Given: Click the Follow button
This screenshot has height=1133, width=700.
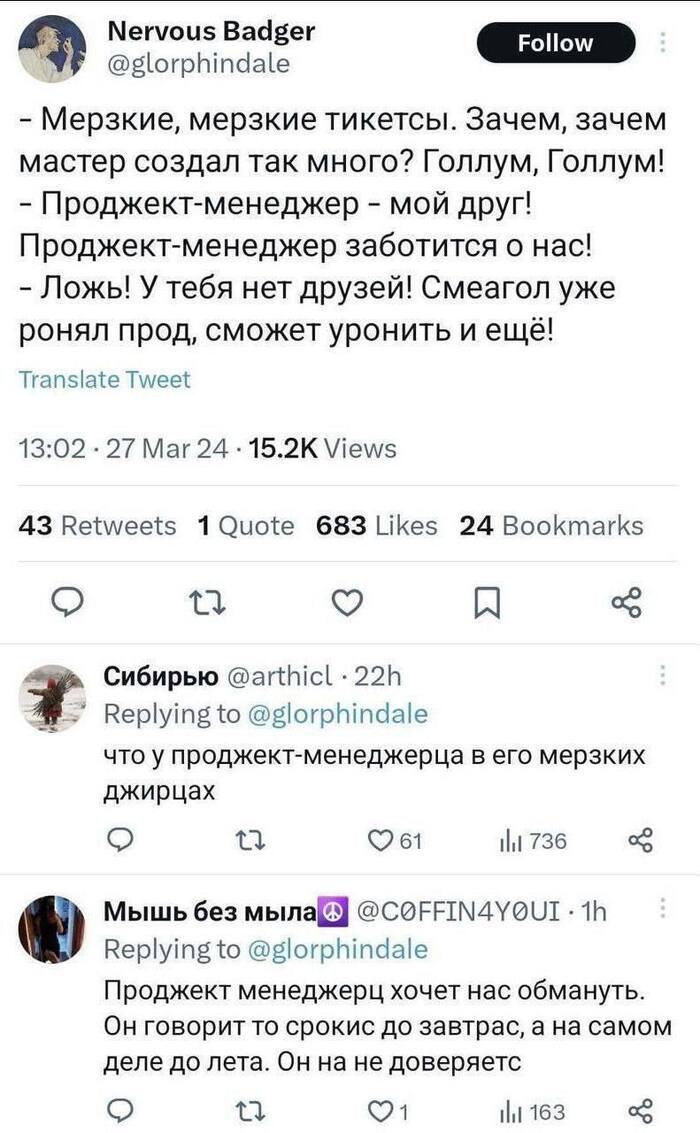Looking at the screenshot, I should pyautogui.click(x=555, y=43).
